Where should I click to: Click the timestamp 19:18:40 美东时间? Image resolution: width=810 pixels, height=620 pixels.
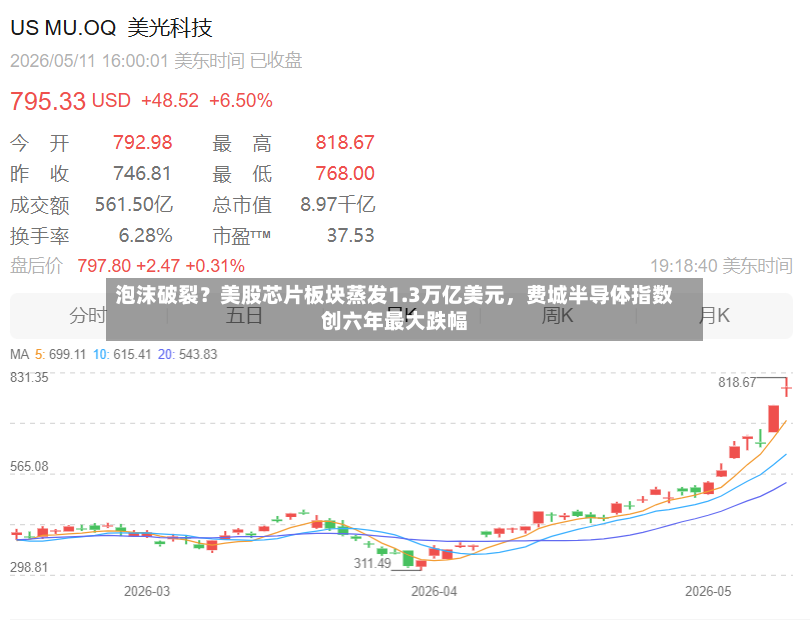722,266
